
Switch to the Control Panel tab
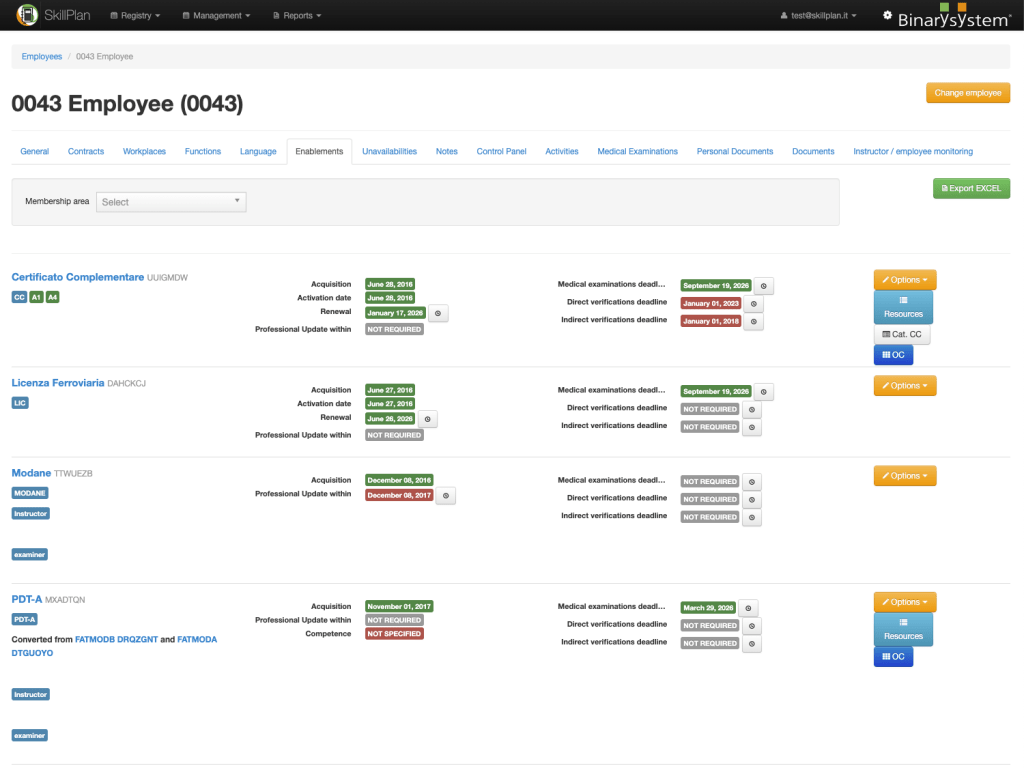(x=501, y=152)
